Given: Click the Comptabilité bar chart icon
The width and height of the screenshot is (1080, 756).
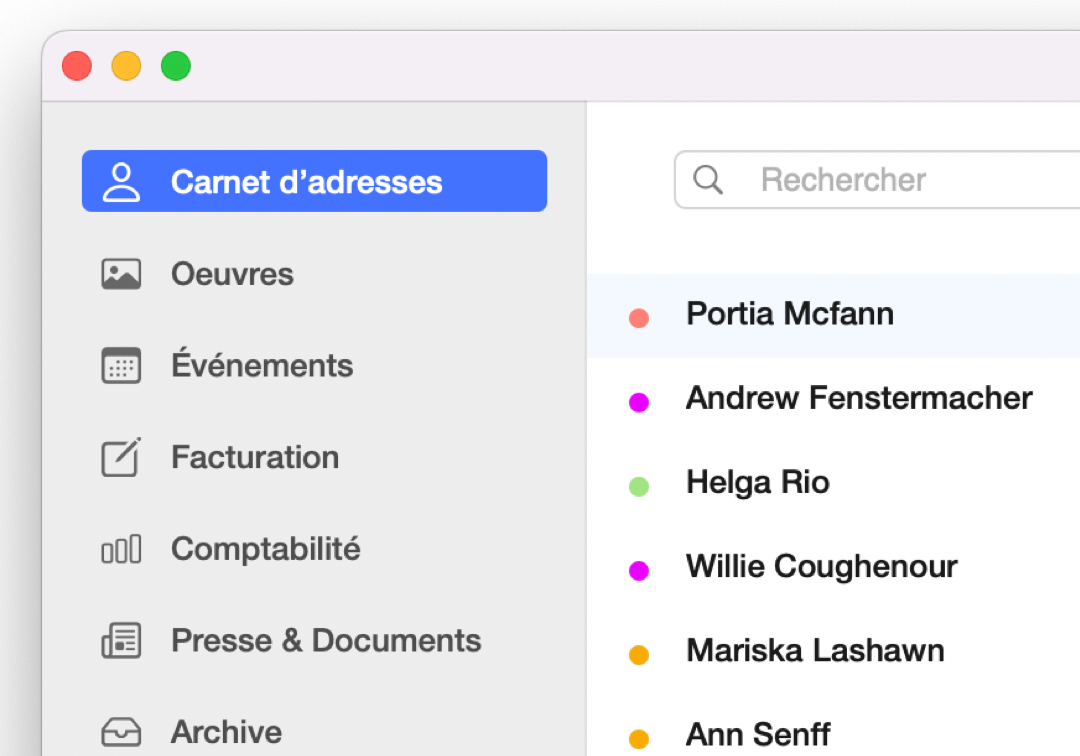Looking at the screenshot, I should coord(121,549).
